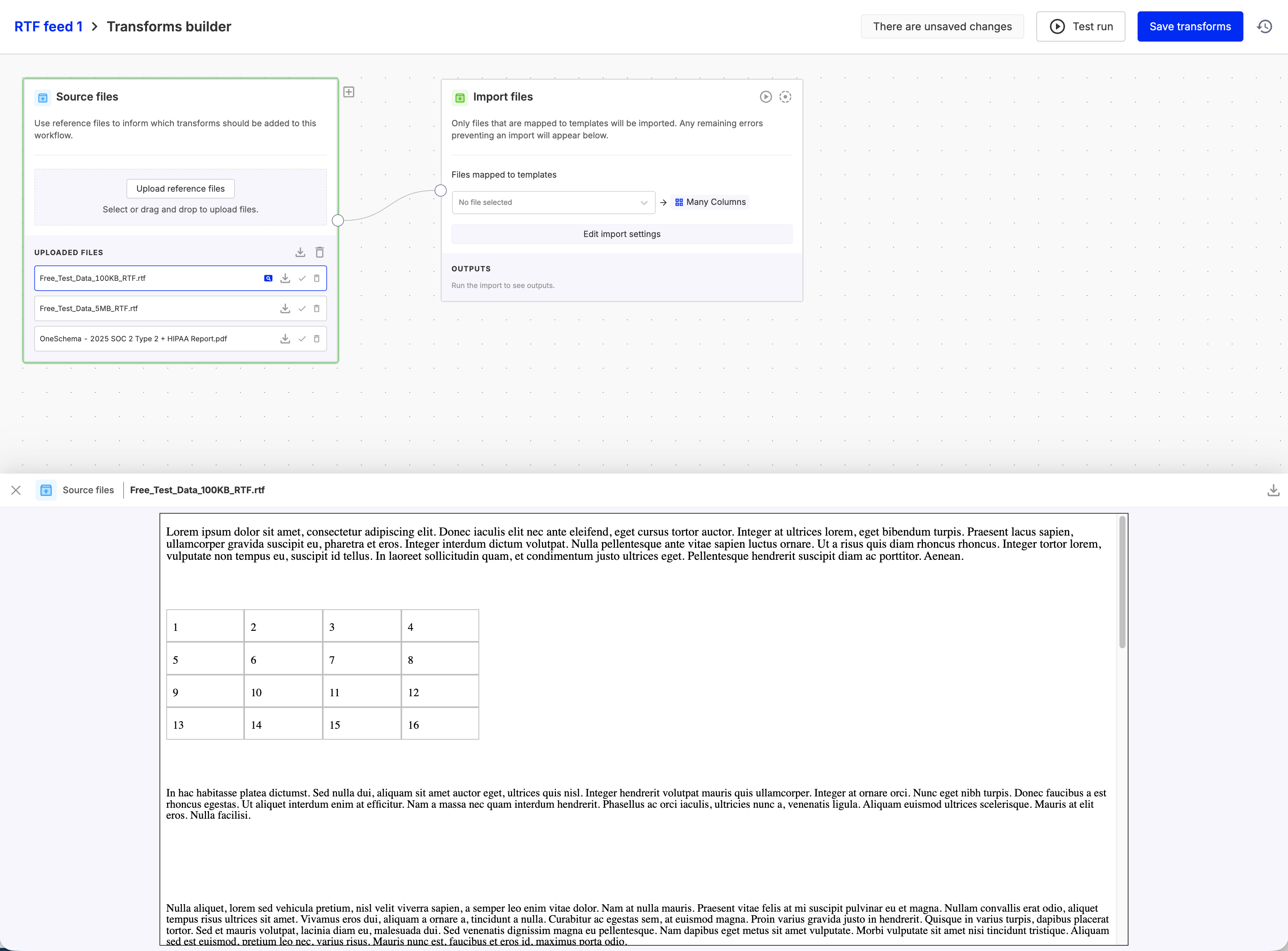Viewport: 1288px width, 951px height.
Task: Go to RTF feed 1 breadcrumb
Action: pyautogui.click(x=48, y=26)
